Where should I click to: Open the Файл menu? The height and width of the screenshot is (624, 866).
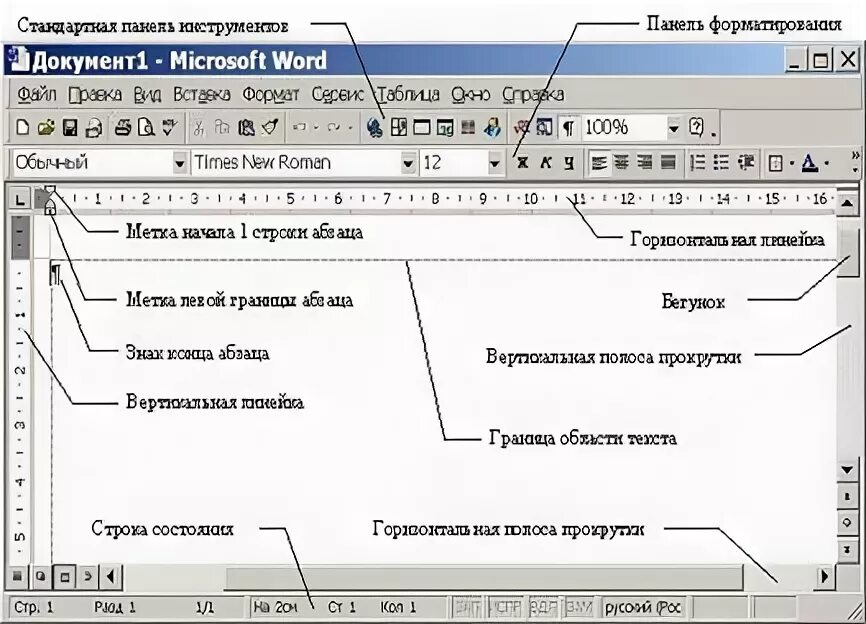click(36, 94)
